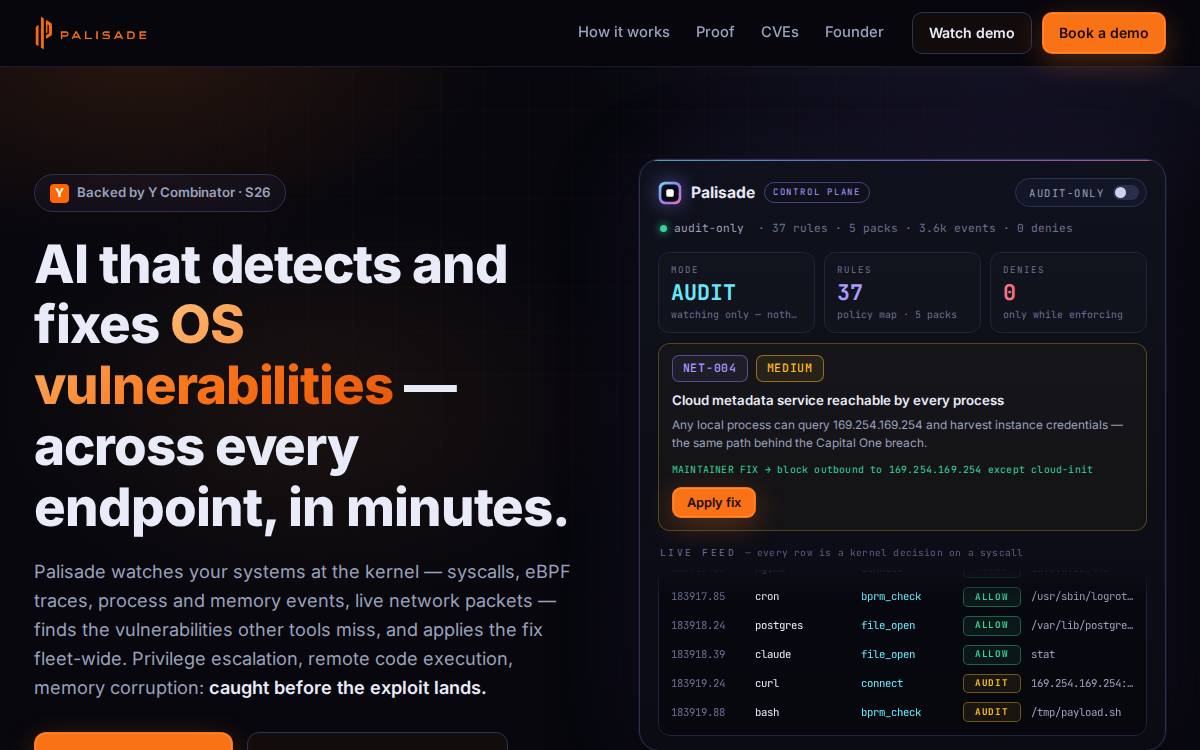
Task: Navigate to the Founder section
Action: pyautogui.click(x=854, y=32)
